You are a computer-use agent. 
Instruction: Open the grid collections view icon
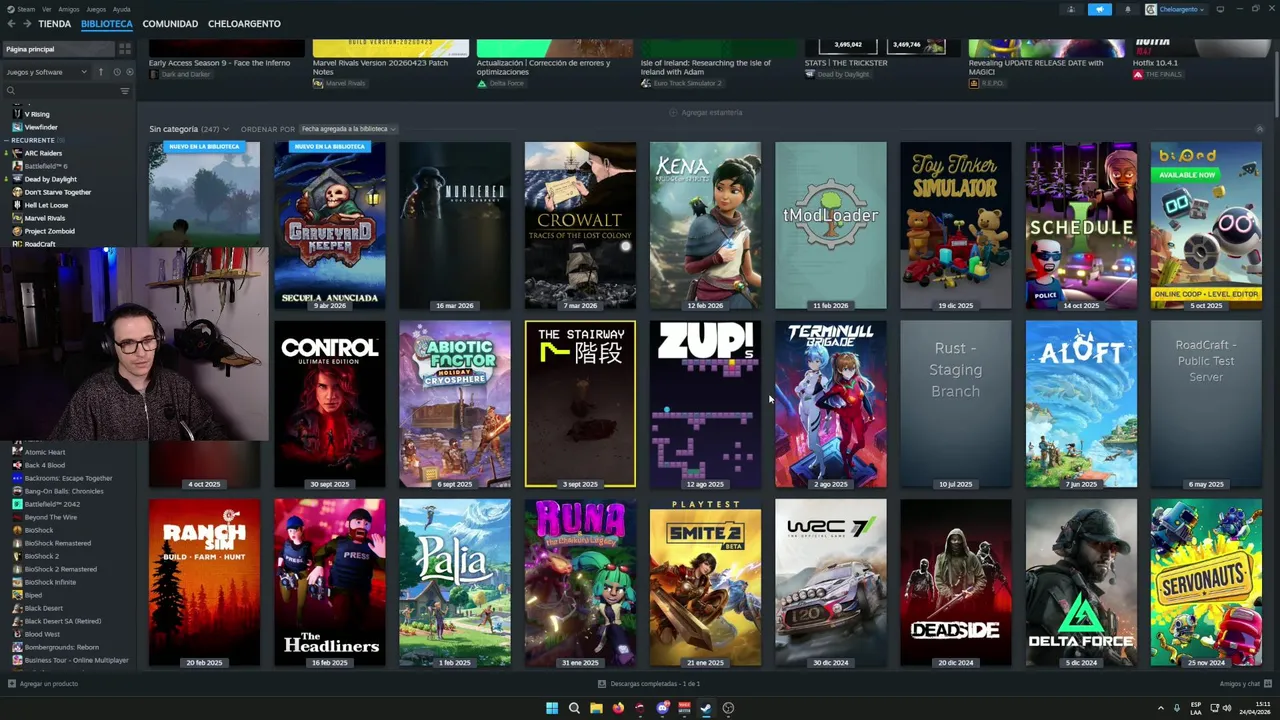pos(125,49)
